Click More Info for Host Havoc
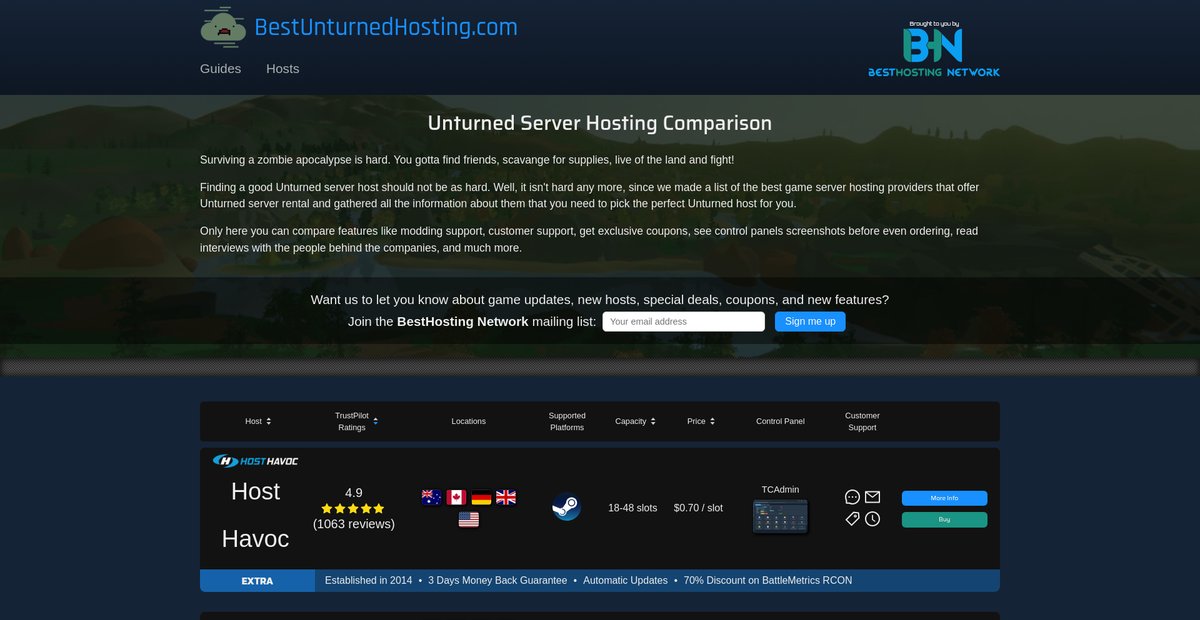 (944, 498)
